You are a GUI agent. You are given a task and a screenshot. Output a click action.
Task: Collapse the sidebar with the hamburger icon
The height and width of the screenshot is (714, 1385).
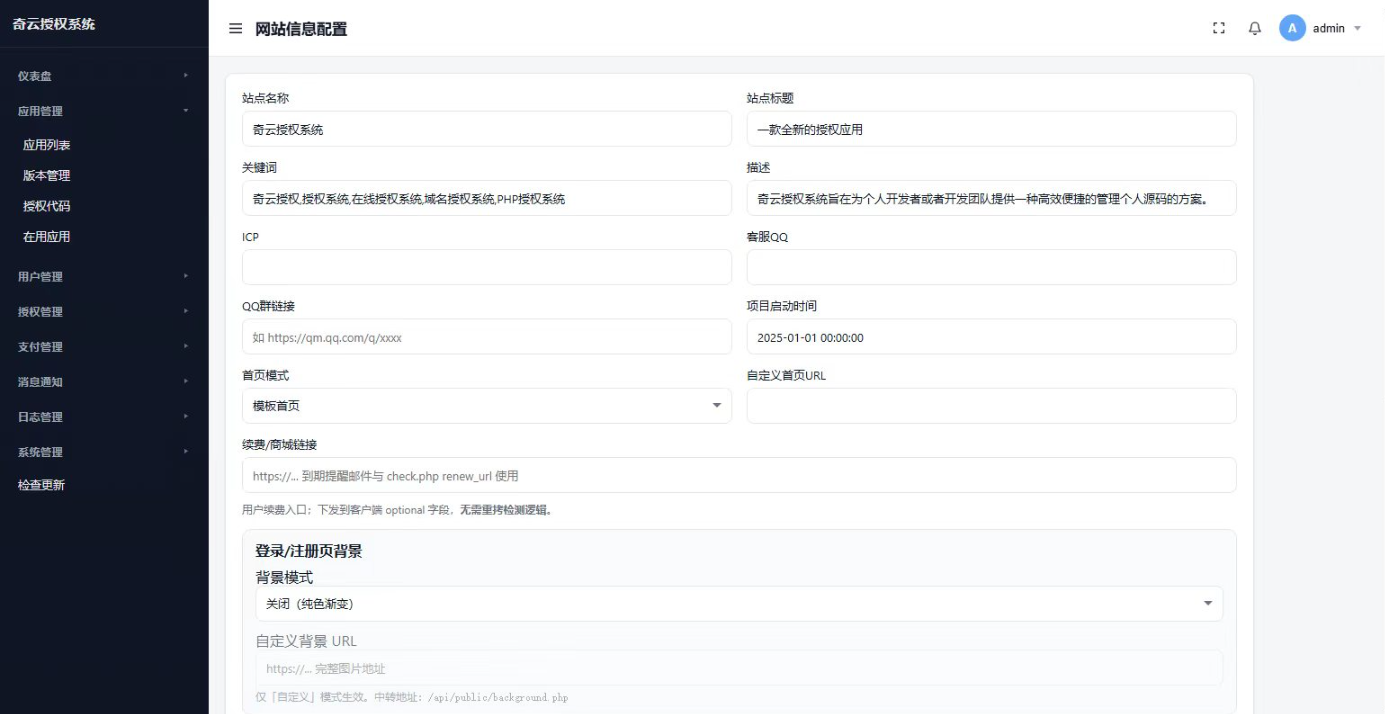pos(236,29)
